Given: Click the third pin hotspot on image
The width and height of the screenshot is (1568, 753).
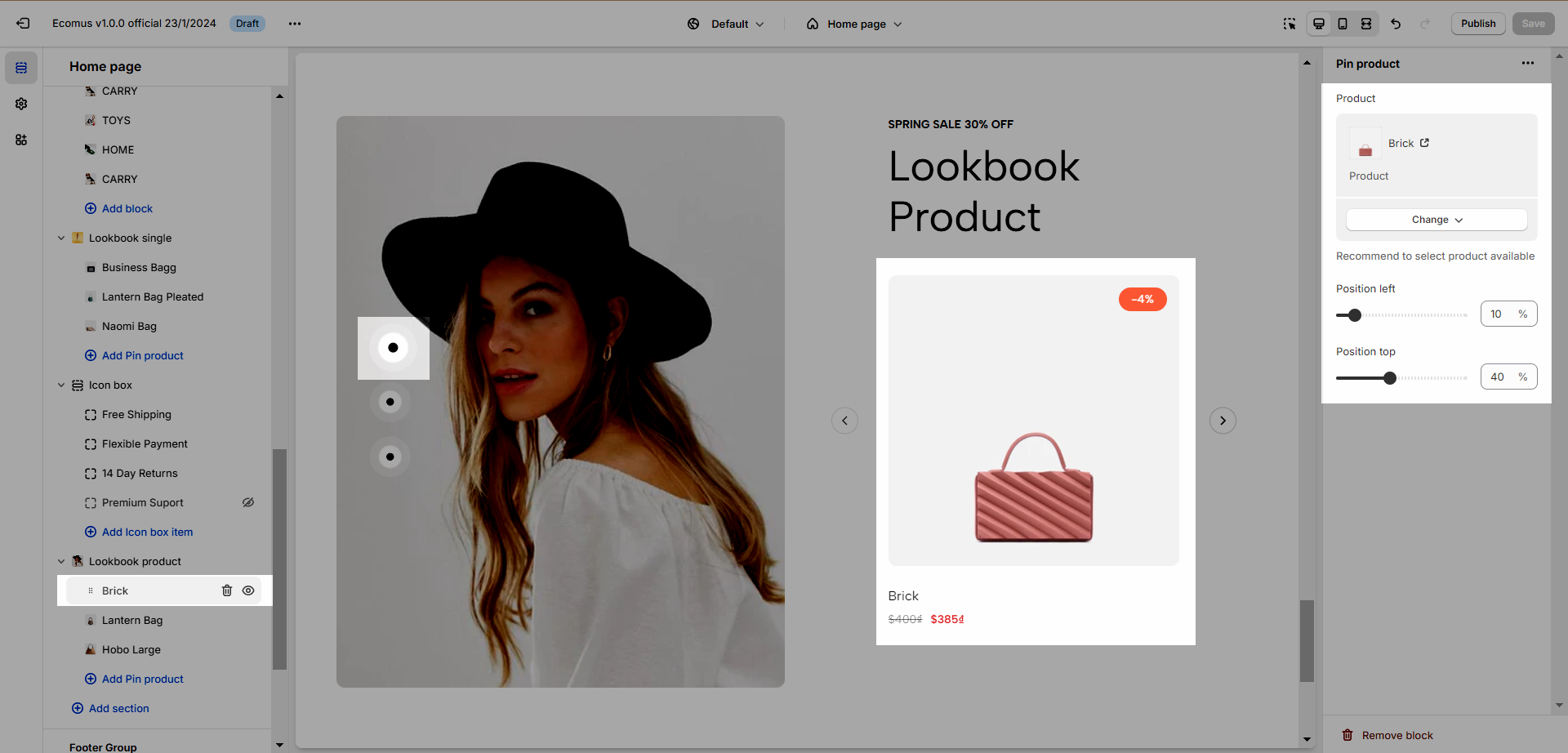Looking at the screenshot, I should coord(390,457).
